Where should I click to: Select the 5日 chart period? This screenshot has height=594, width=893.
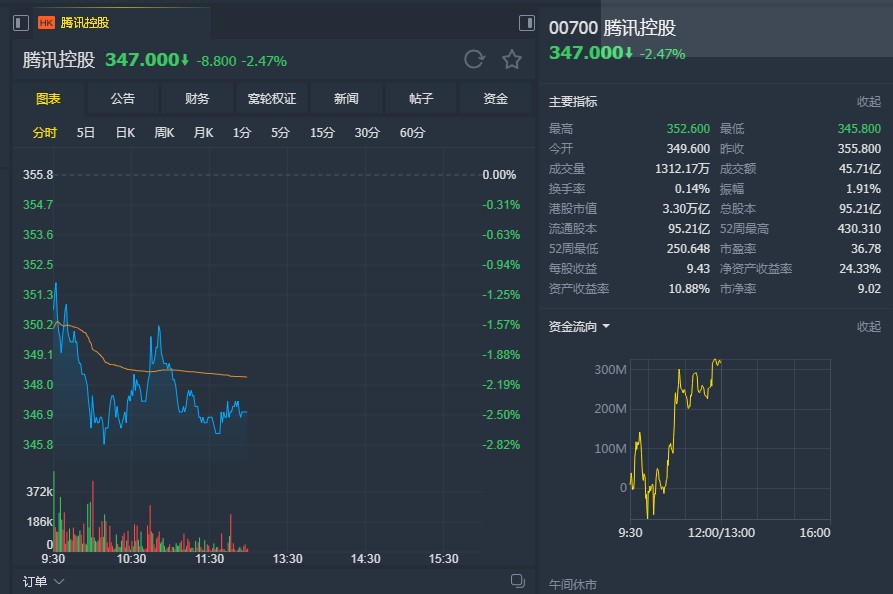(85, 133)
